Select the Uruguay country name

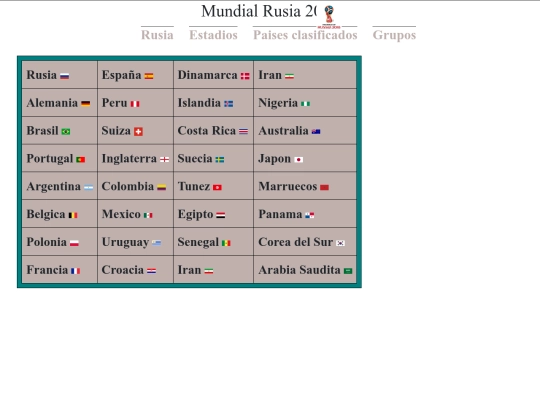tap(125, 242)
